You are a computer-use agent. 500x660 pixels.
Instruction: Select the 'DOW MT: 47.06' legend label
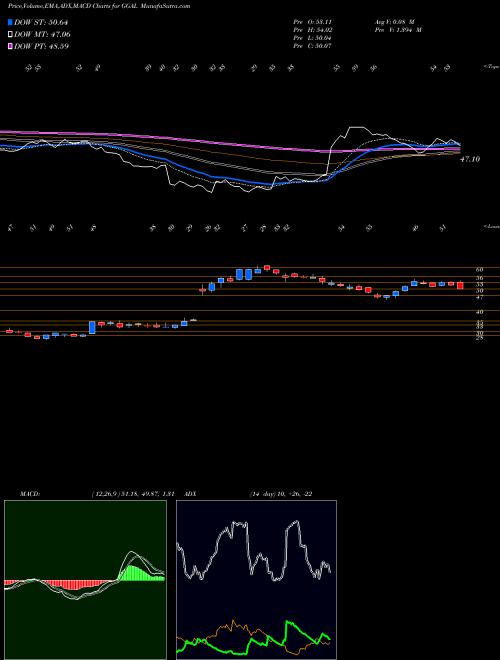click(x=42, y=35)
